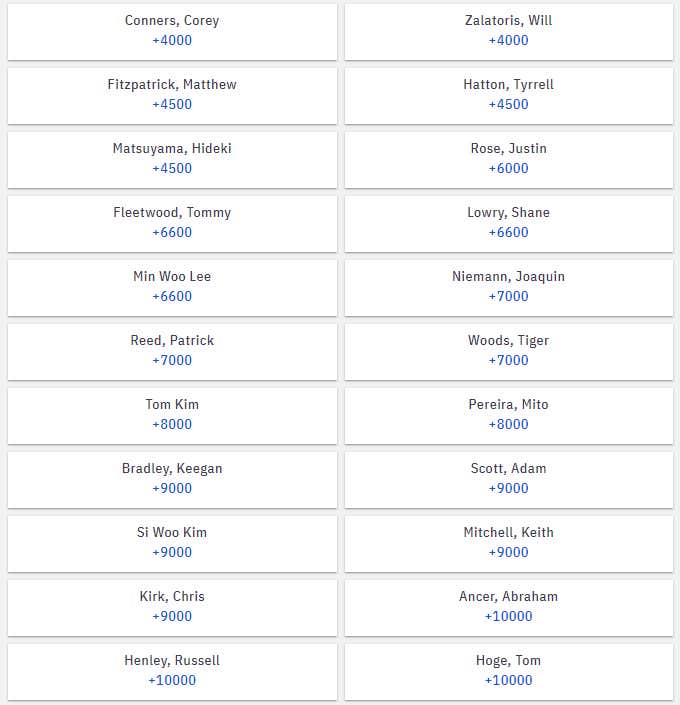
Task: Pick Zalatoris, Will +4000 odds
Action: (509, 31)
